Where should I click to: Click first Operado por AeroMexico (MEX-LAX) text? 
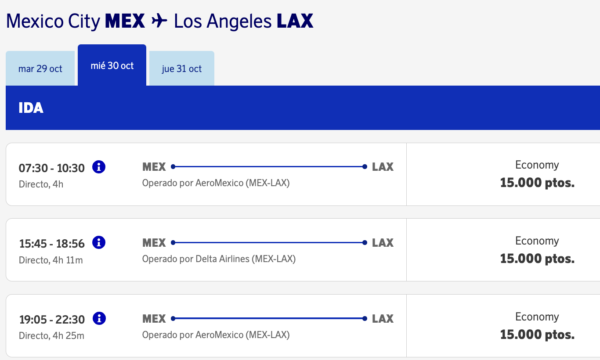[216, 183]
